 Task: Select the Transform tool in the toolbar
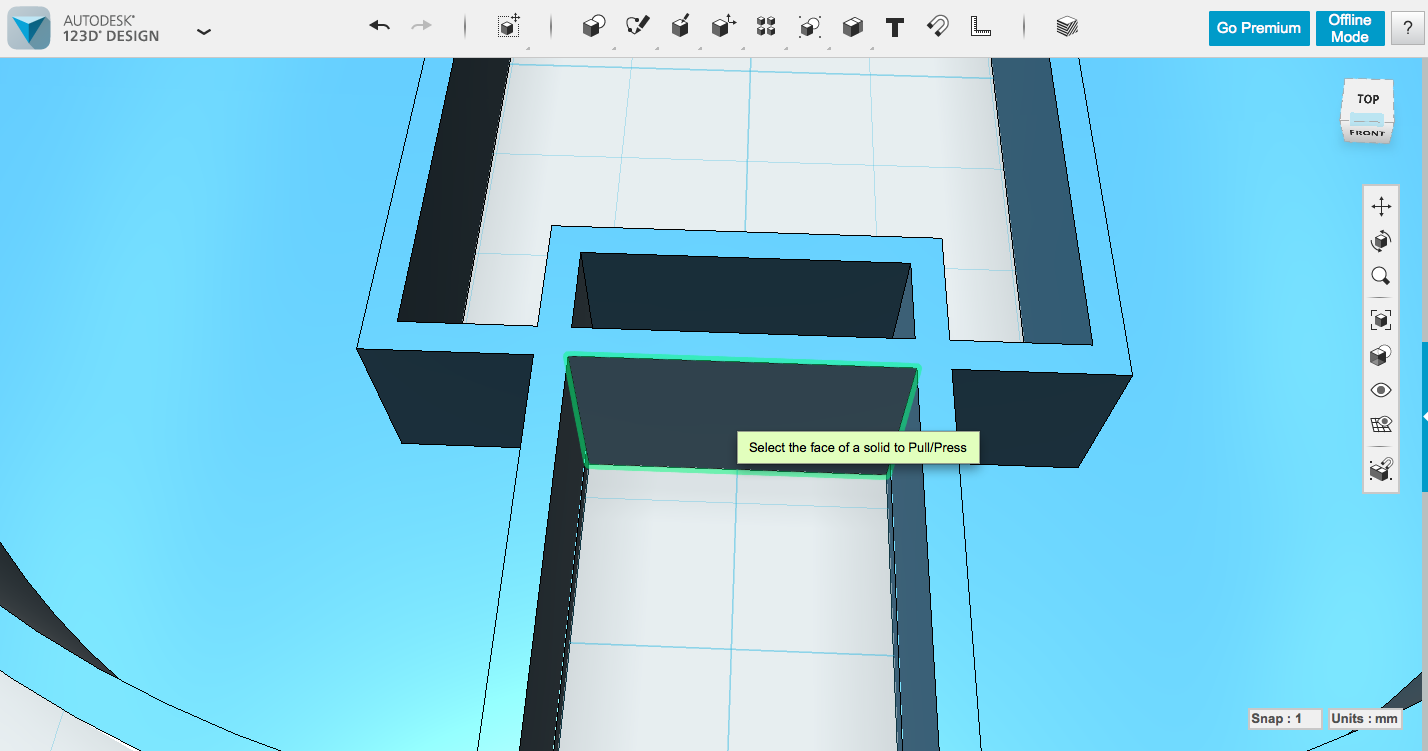tap(508, 27)
